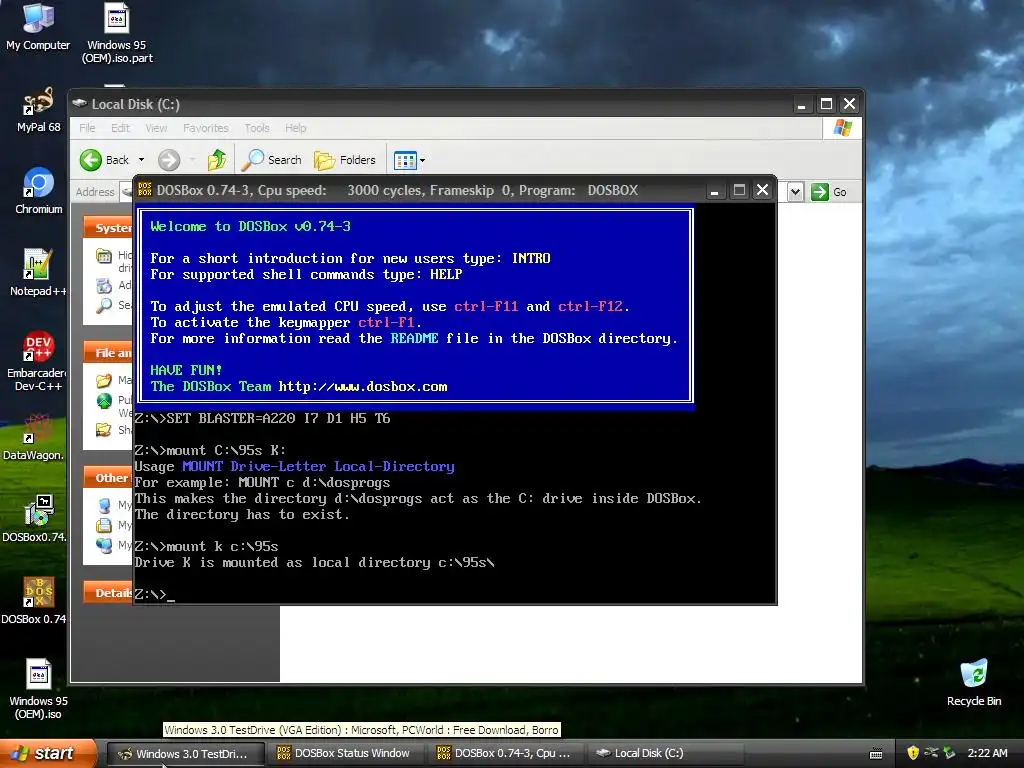The height and width of the screenshot is (768, 1024).
Task: Open the Windows 95 (OEM).iso.part file icon
Action: (117, 33)
